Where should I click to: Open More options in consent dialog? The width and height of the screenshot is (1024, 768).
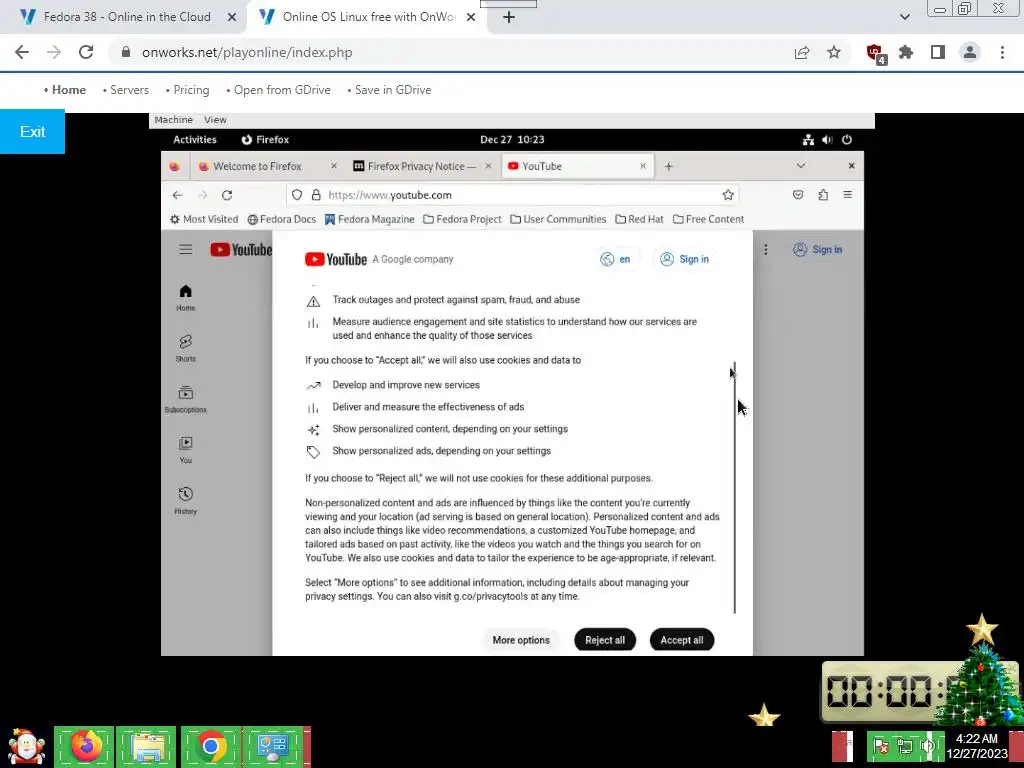521,640
